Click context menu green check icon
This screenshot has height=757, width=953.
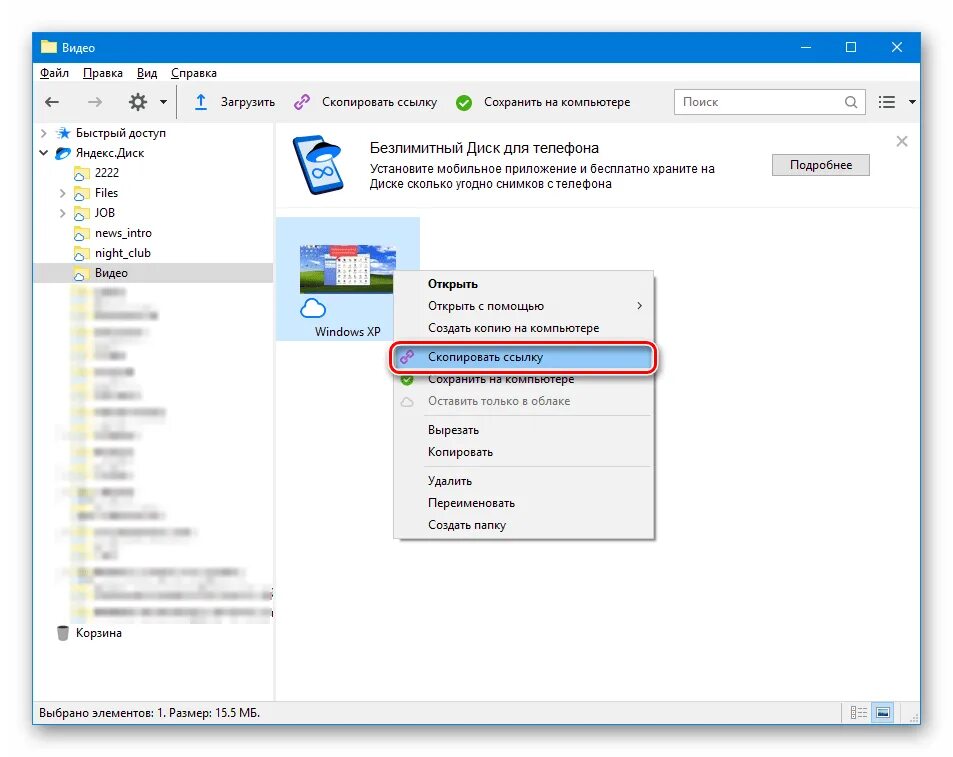click(x=407, y=380)
